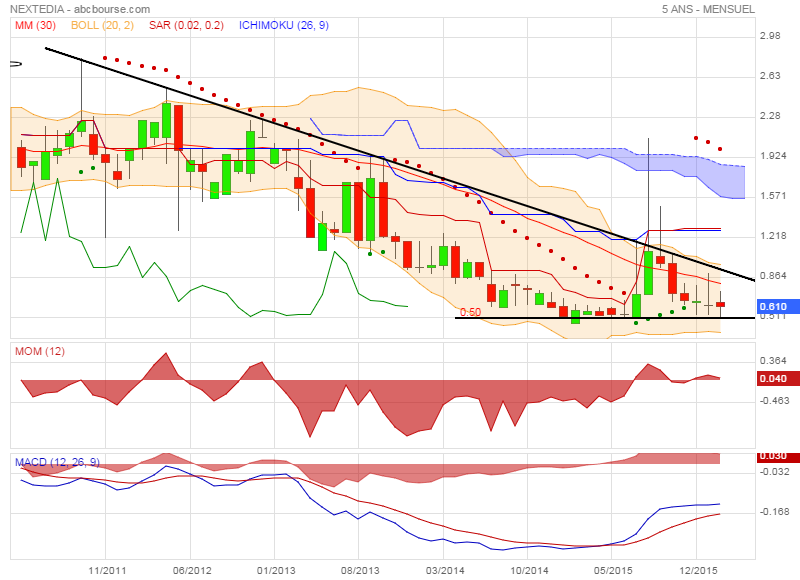800x580 pixels.
Task: Click the 05/2015 date axis label
Action: pyautogui.click(x=613, y=570)
